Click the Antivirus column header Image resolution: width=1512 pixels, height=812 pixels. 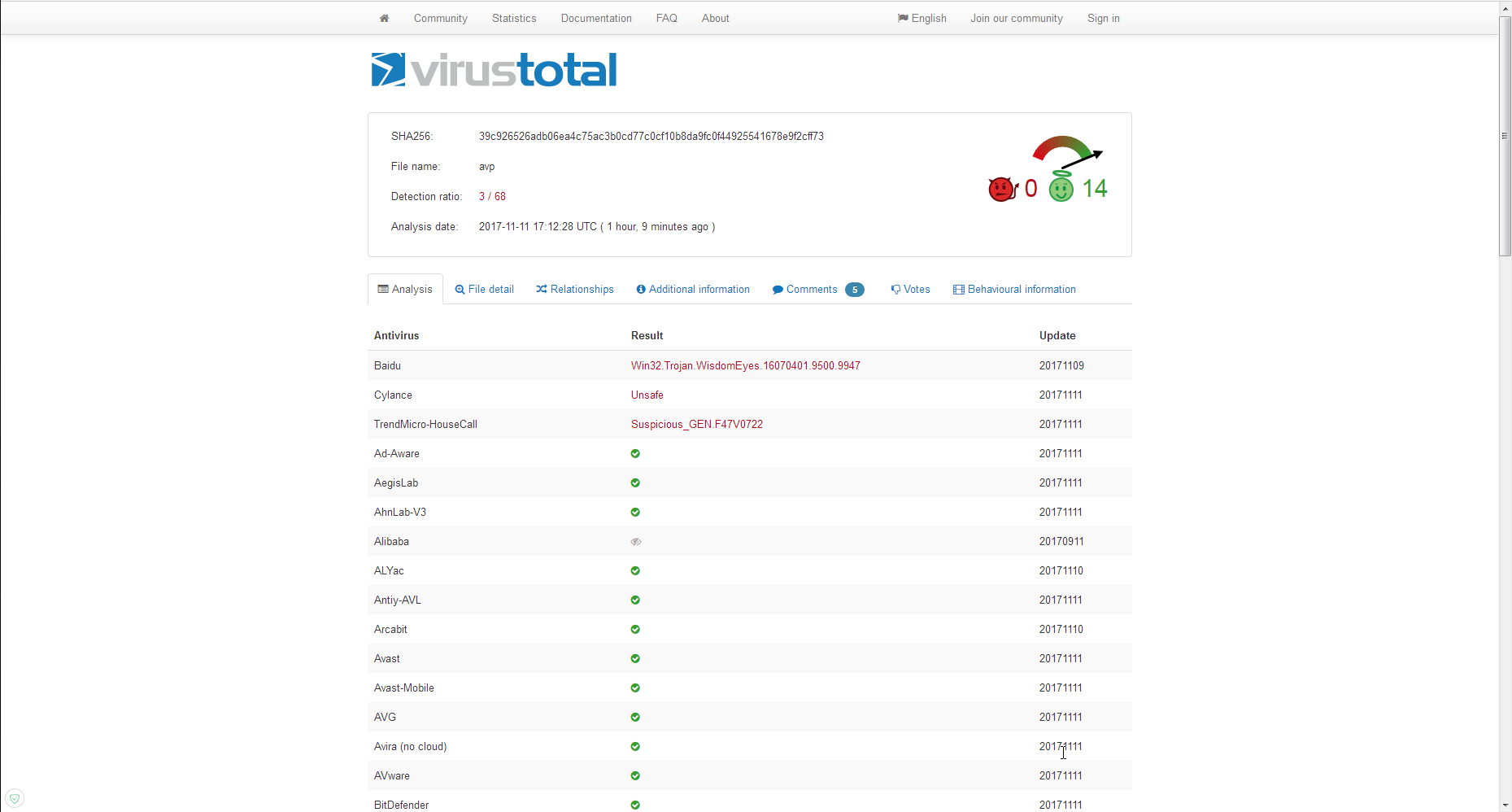coord(397,336)
